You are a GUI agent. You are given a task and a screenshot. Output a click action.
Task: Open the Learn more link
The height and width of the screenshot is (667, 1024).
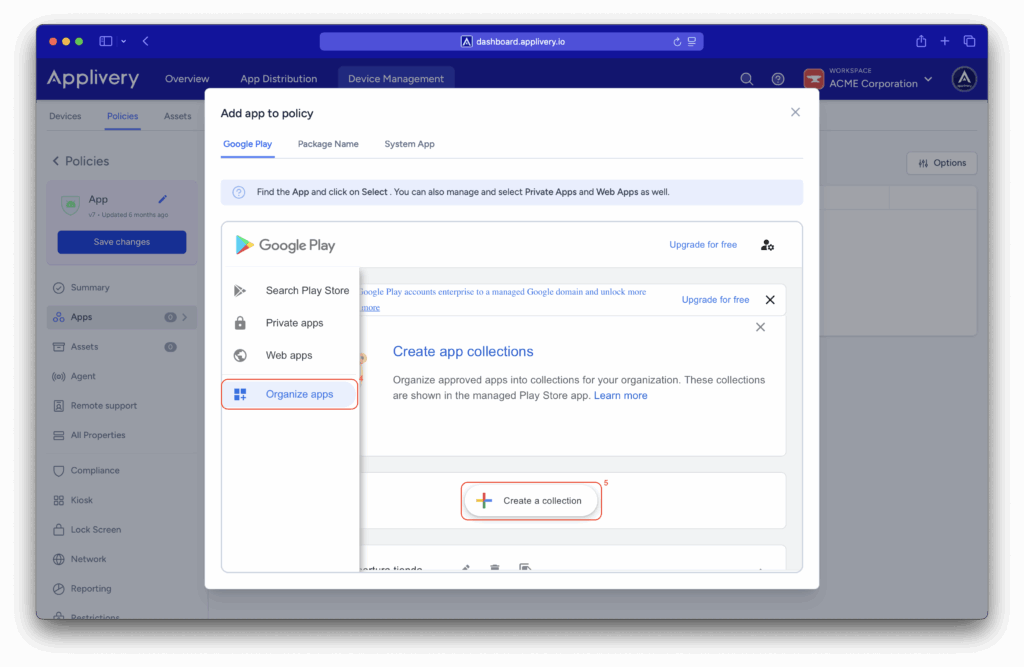click(620, 396)
